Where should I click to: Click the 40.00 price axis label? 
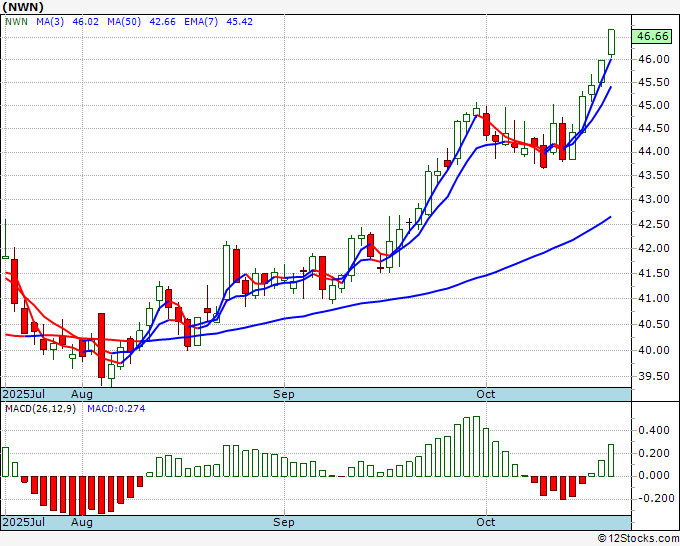(654, 350)
